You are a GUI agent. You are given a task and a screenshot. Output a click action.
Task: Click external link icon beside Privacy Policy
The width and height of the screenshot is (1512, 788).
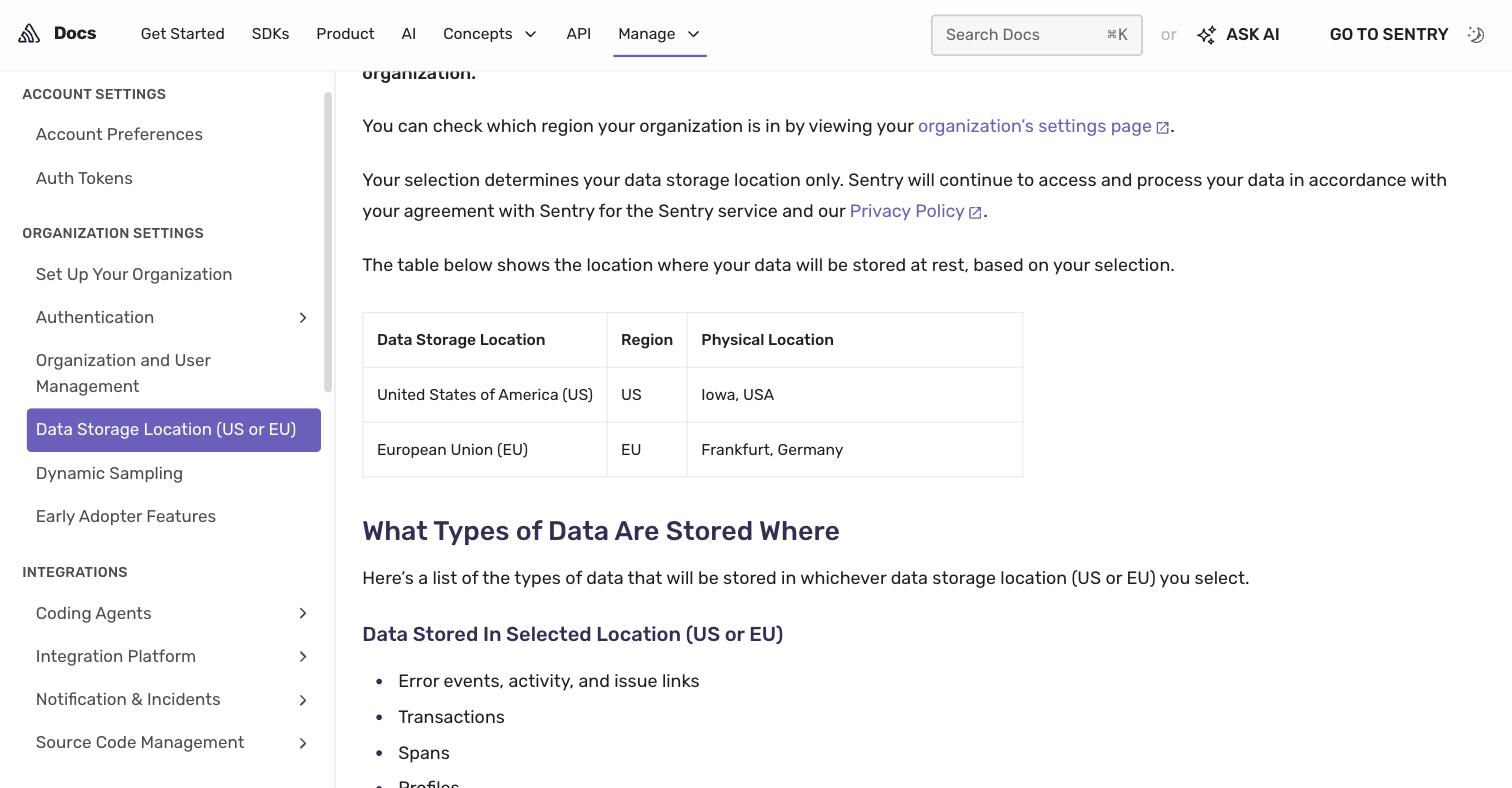click(x=975, y=212)
